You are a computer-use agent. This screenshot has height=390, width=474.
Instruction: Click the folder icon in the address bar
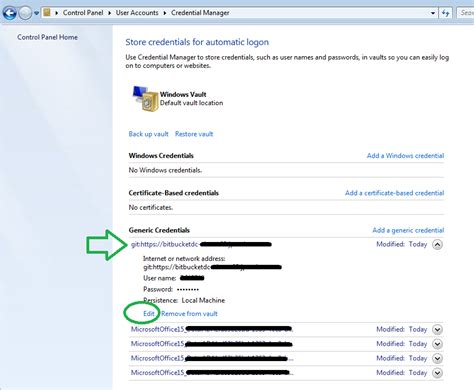point(47,13)
